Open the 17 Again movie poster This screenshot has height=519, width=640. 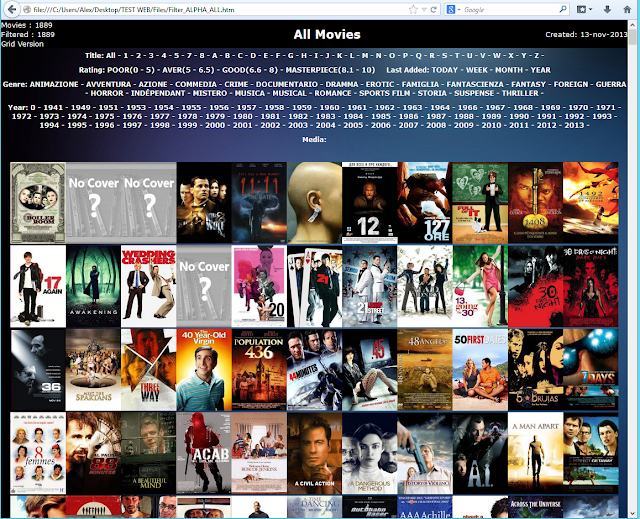(38, 286)
